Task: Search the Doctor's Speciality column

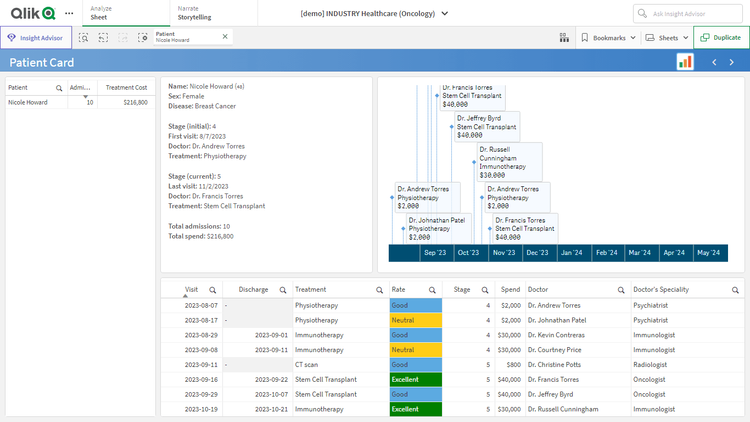Action: click(735, 289)
